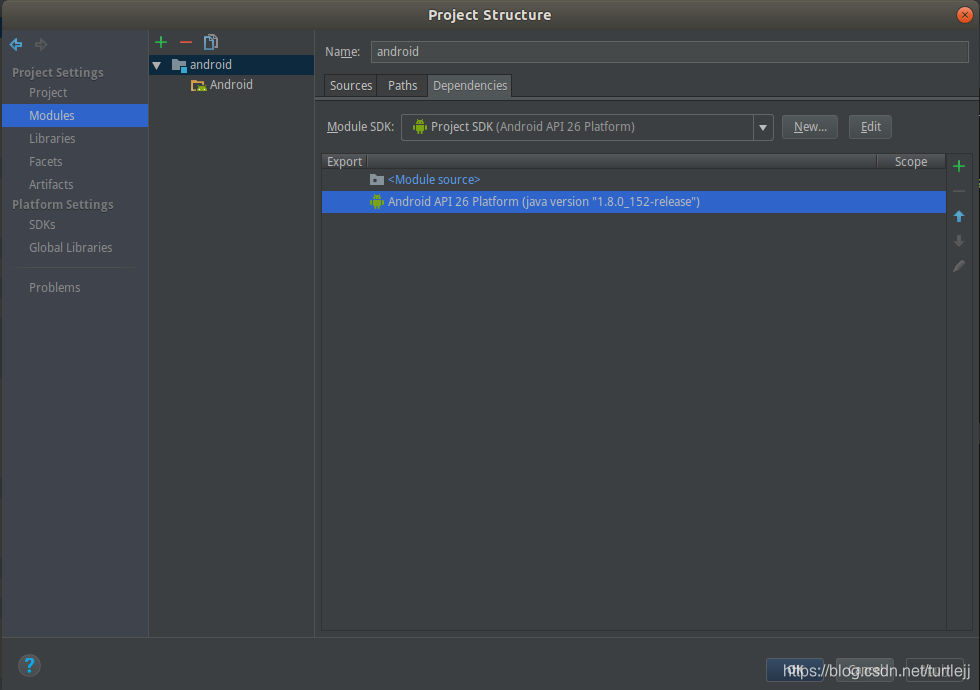Open the Facets settings section
This screenshot has width=980, height=690.
coord(46,162)
